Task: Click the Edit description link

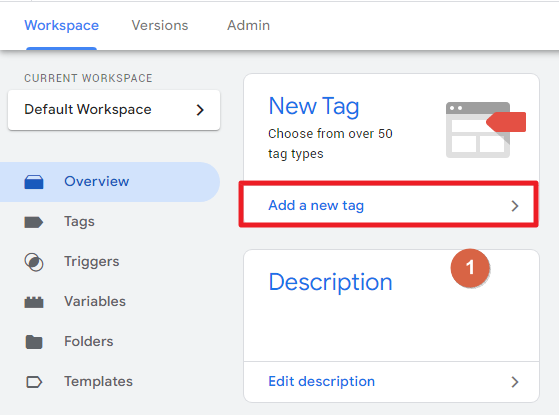Action: click(x=321, y=381)
